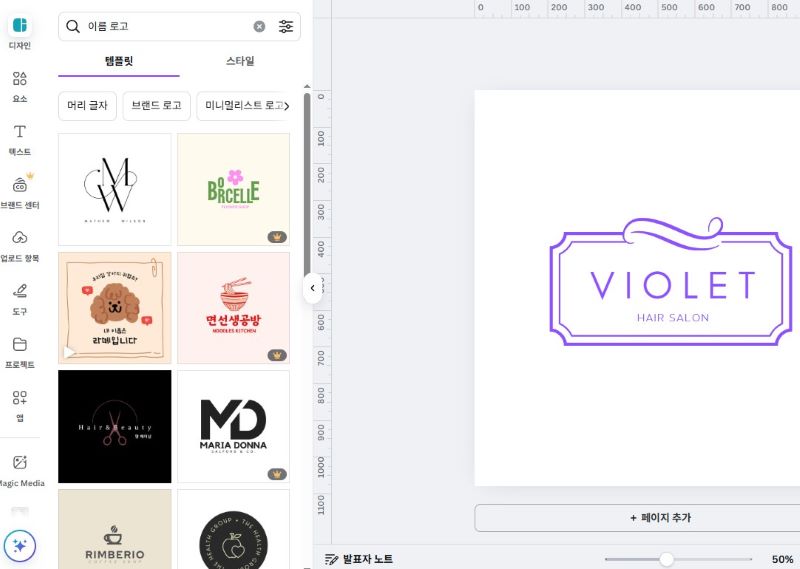Open the 요소 elements panel

20,87
